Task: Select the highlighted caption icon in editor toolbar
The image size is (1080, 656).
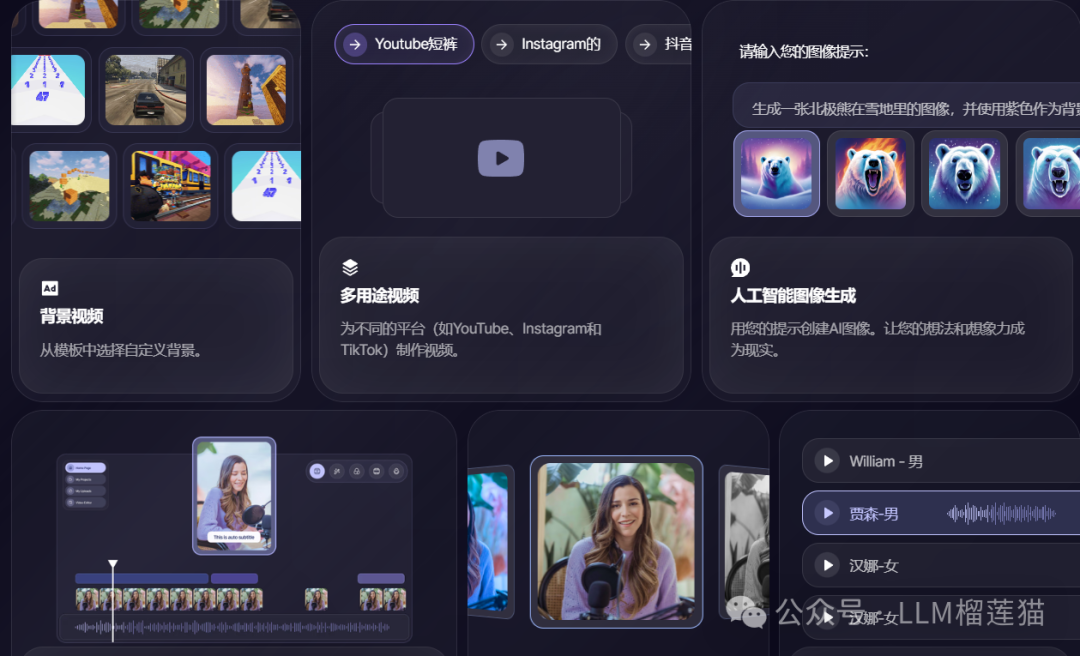Action: tap(317, 471)
